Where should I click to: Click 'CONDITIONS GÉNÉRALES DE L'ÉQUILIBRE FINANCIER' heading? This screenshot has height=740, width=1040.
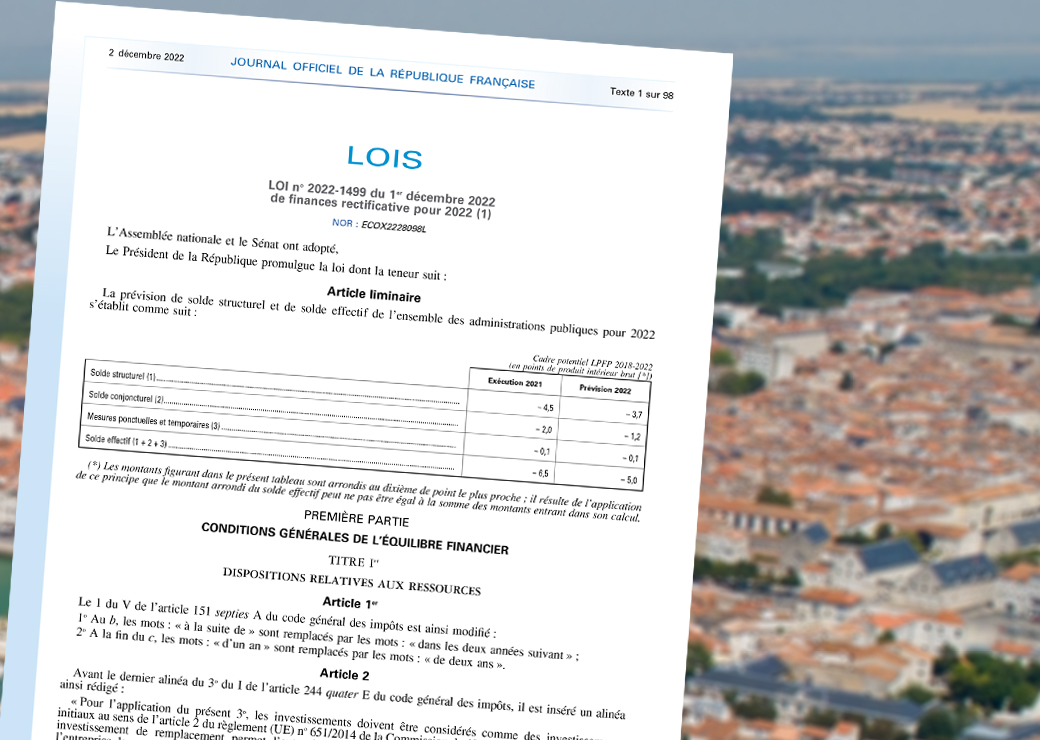coord(355,538)
